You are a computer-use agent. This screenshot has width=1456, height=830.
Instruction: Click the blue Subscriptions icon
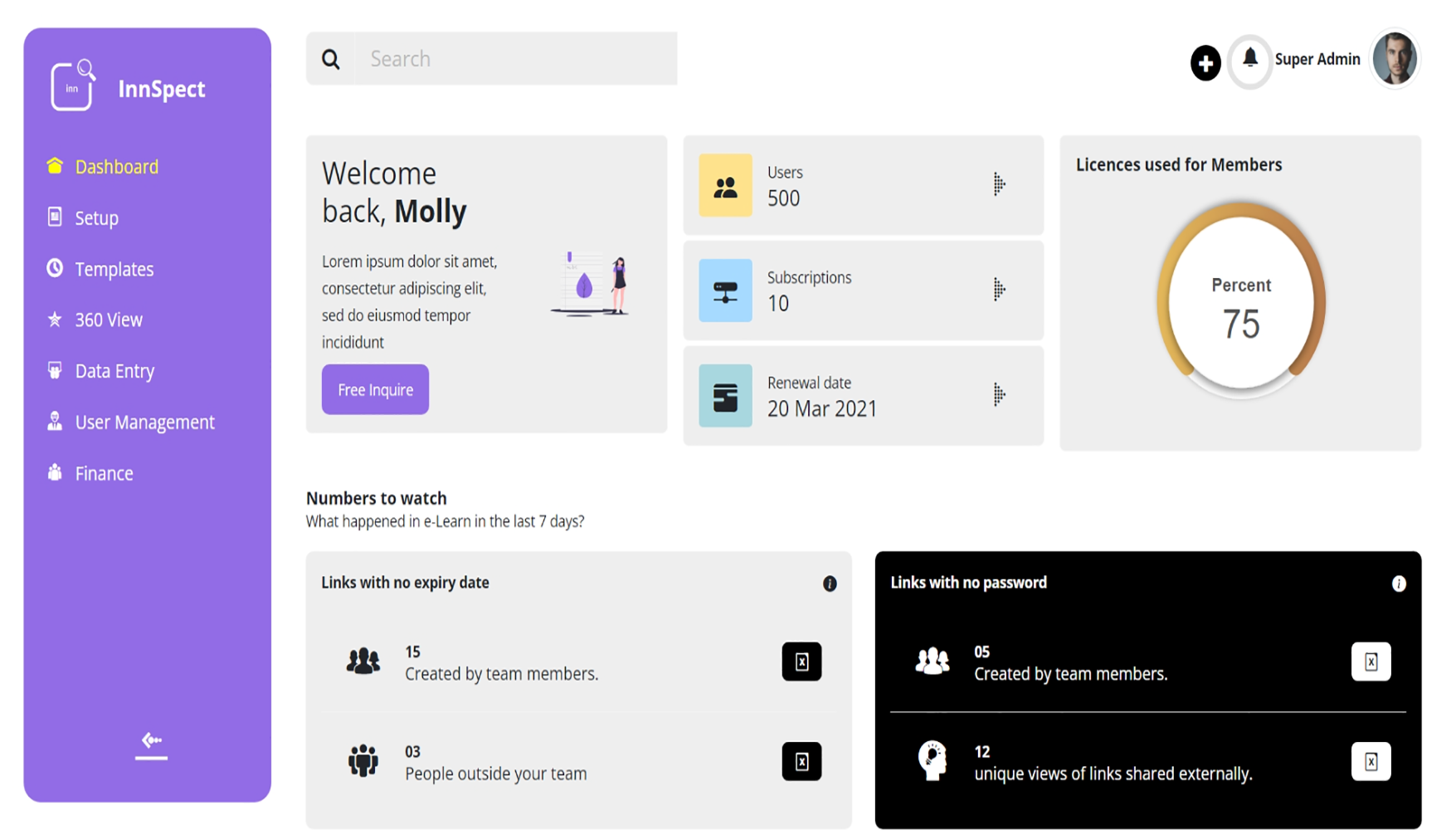[x=725, y=290]
